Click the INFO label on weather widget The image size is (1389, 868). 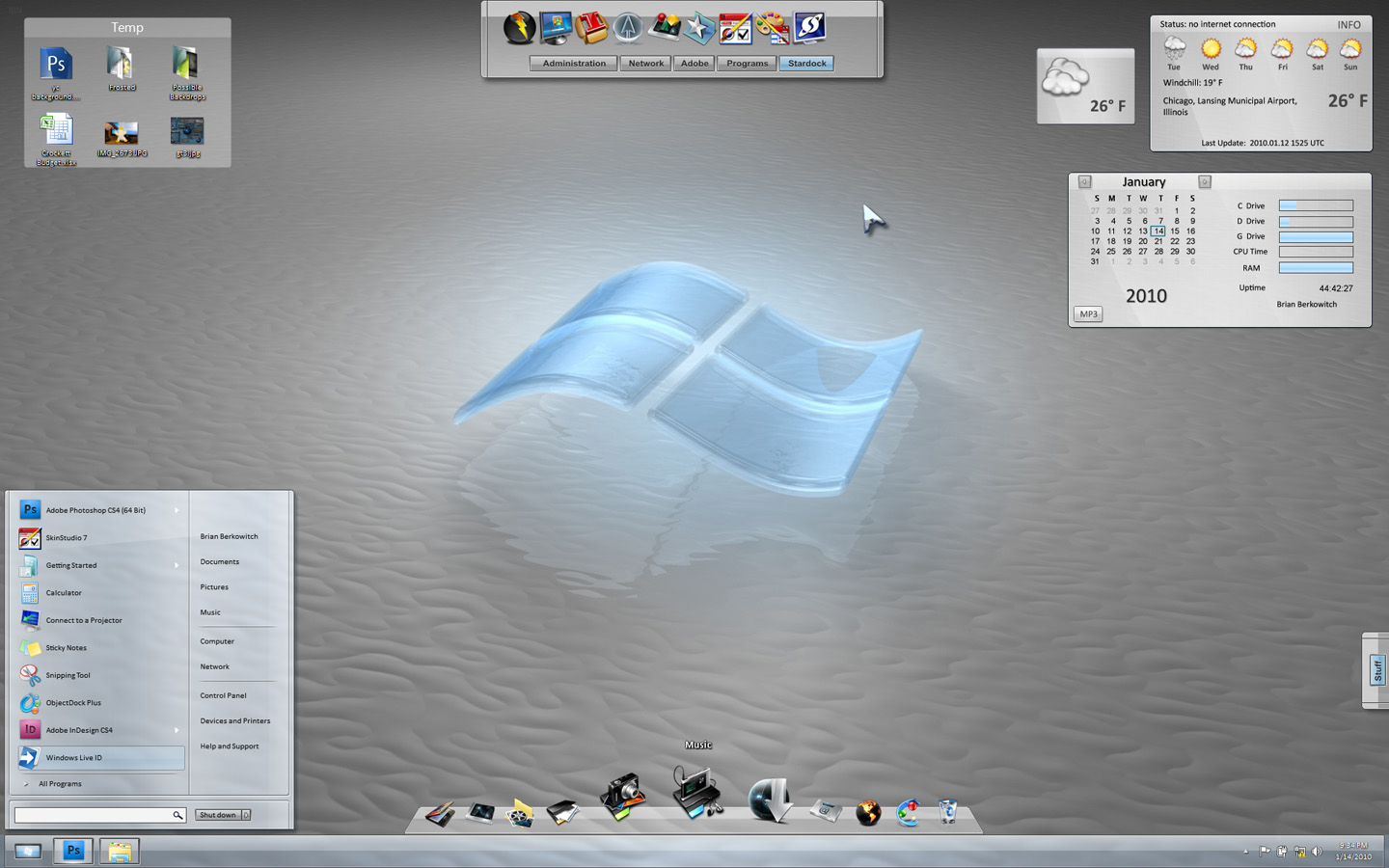1348,25
